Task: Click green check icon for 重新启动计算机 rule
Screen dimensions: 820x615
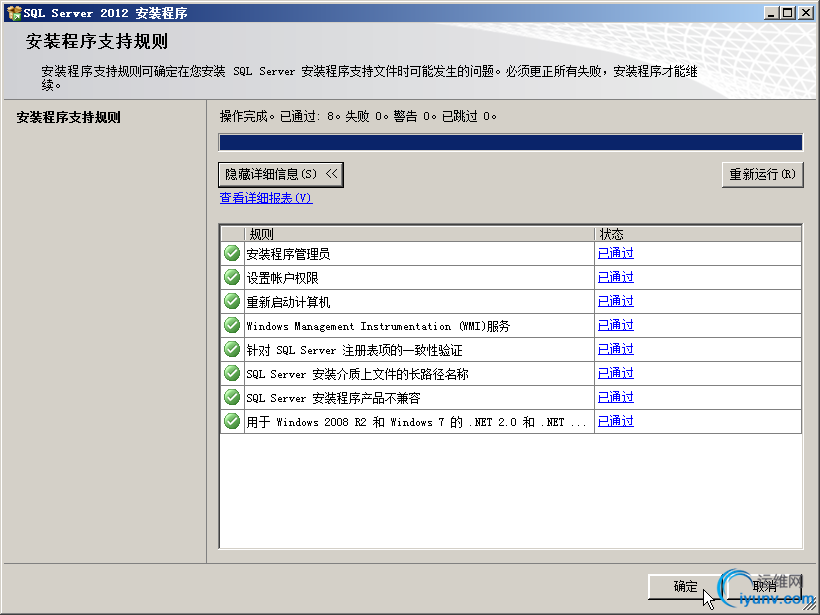Action: coord(232,301)
